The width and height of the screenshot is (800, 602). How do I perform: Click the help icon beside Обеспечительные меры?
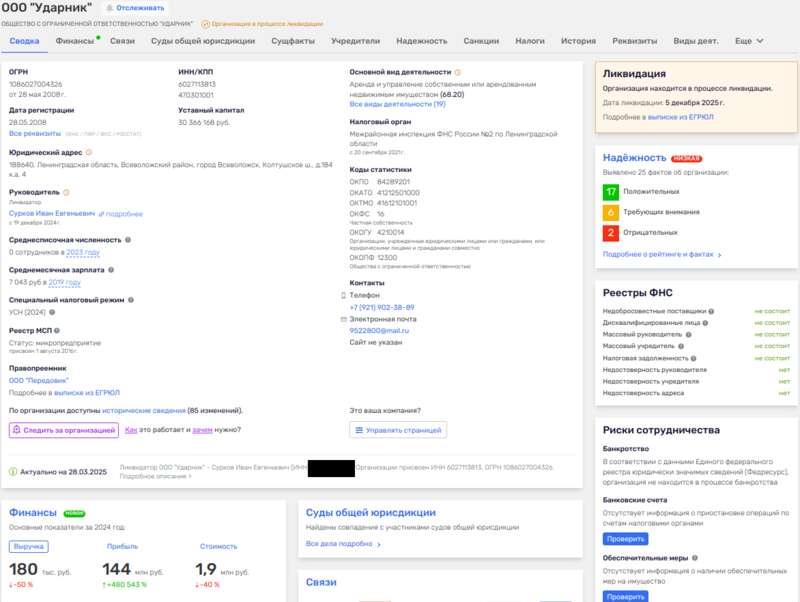(x=695, y=558)
